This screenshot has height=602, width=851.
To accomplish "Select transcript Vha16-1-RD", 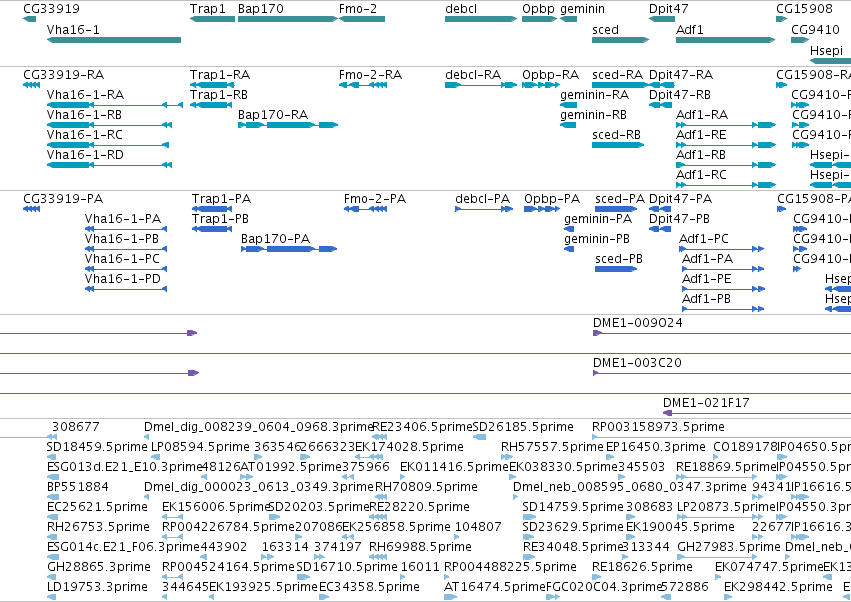I will point(109,165).
